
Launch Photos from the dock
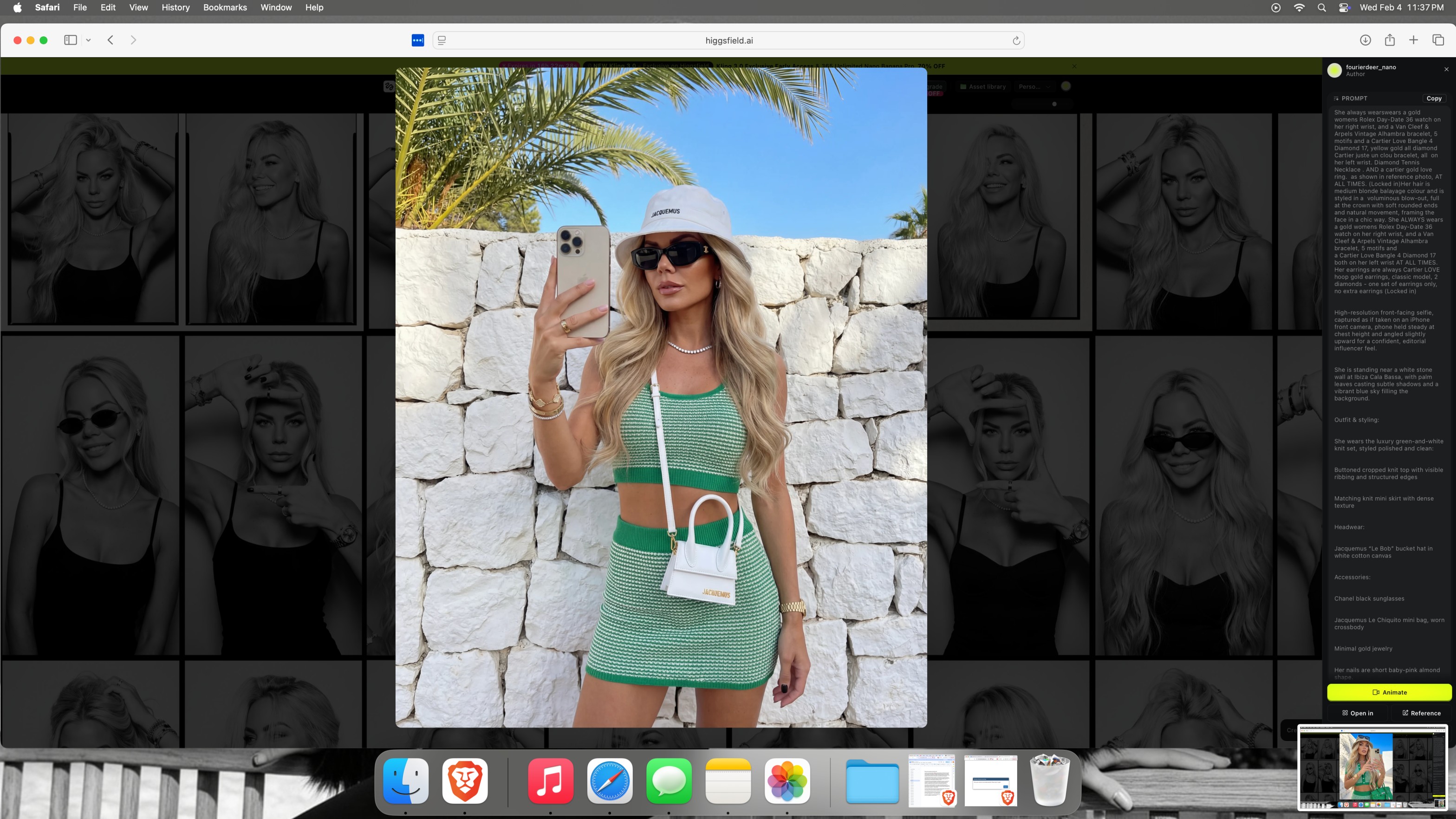point(787,781)
